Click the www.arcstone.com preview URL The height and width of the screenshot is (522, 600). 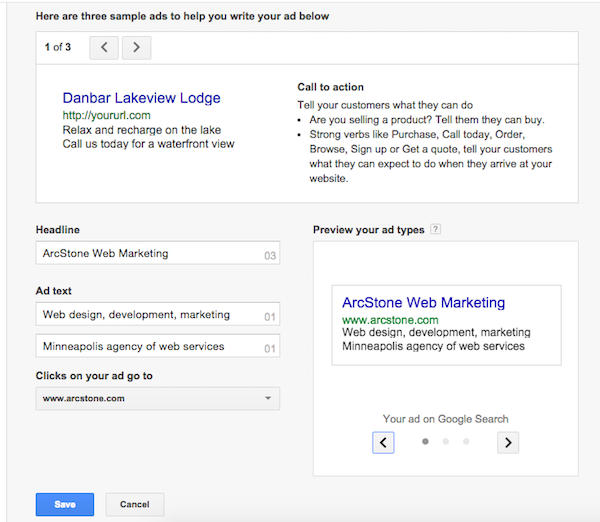pos(390,320)
